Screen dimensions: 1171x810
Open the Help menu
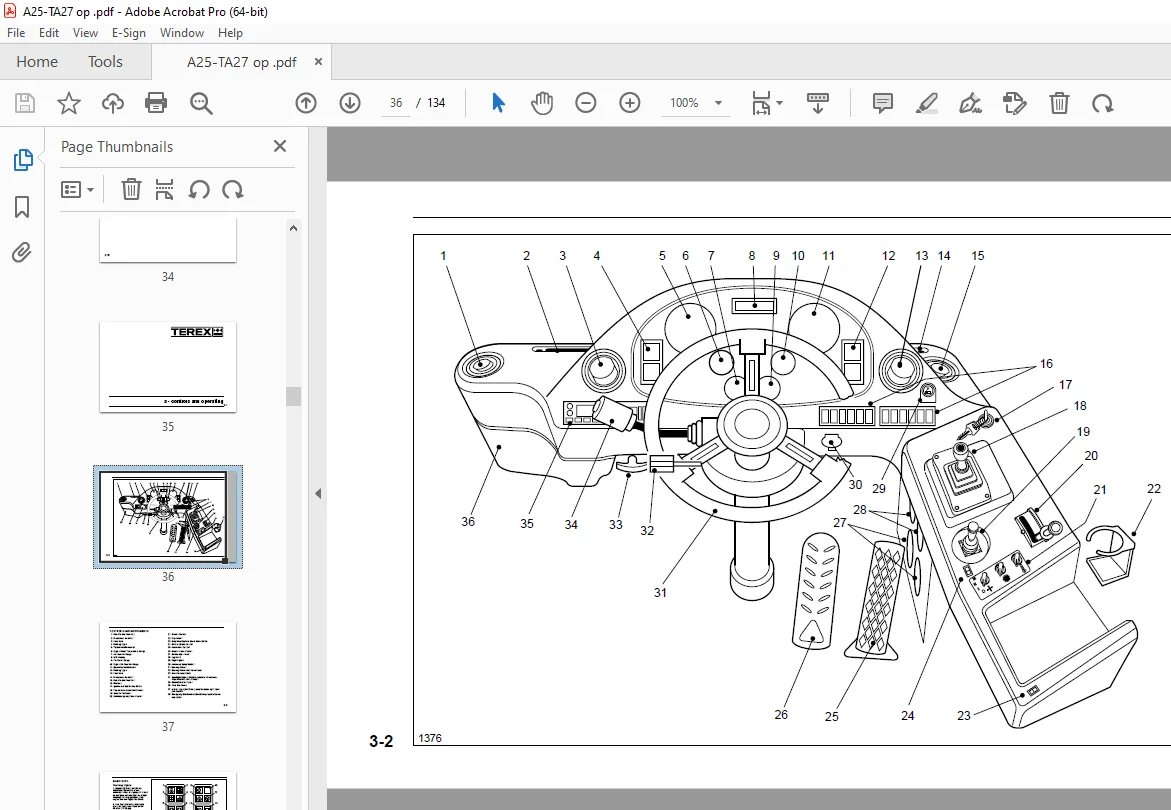pyautogui.click(x=230, y=33)
